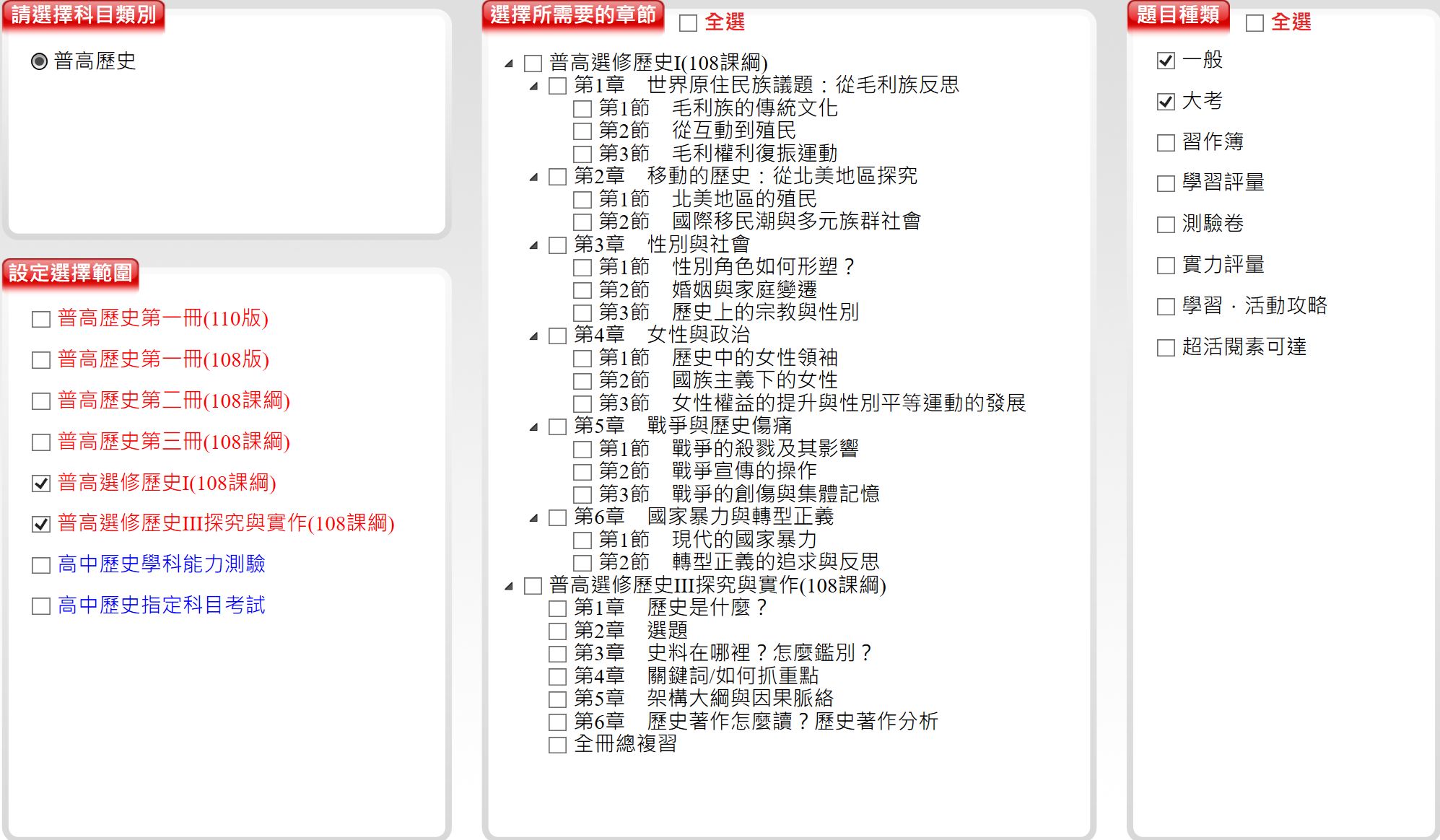The height and width of the screenshot is (840, 1440).
Task: Check 全冊總複習 checkbox
Action: (x=557, y=745)
